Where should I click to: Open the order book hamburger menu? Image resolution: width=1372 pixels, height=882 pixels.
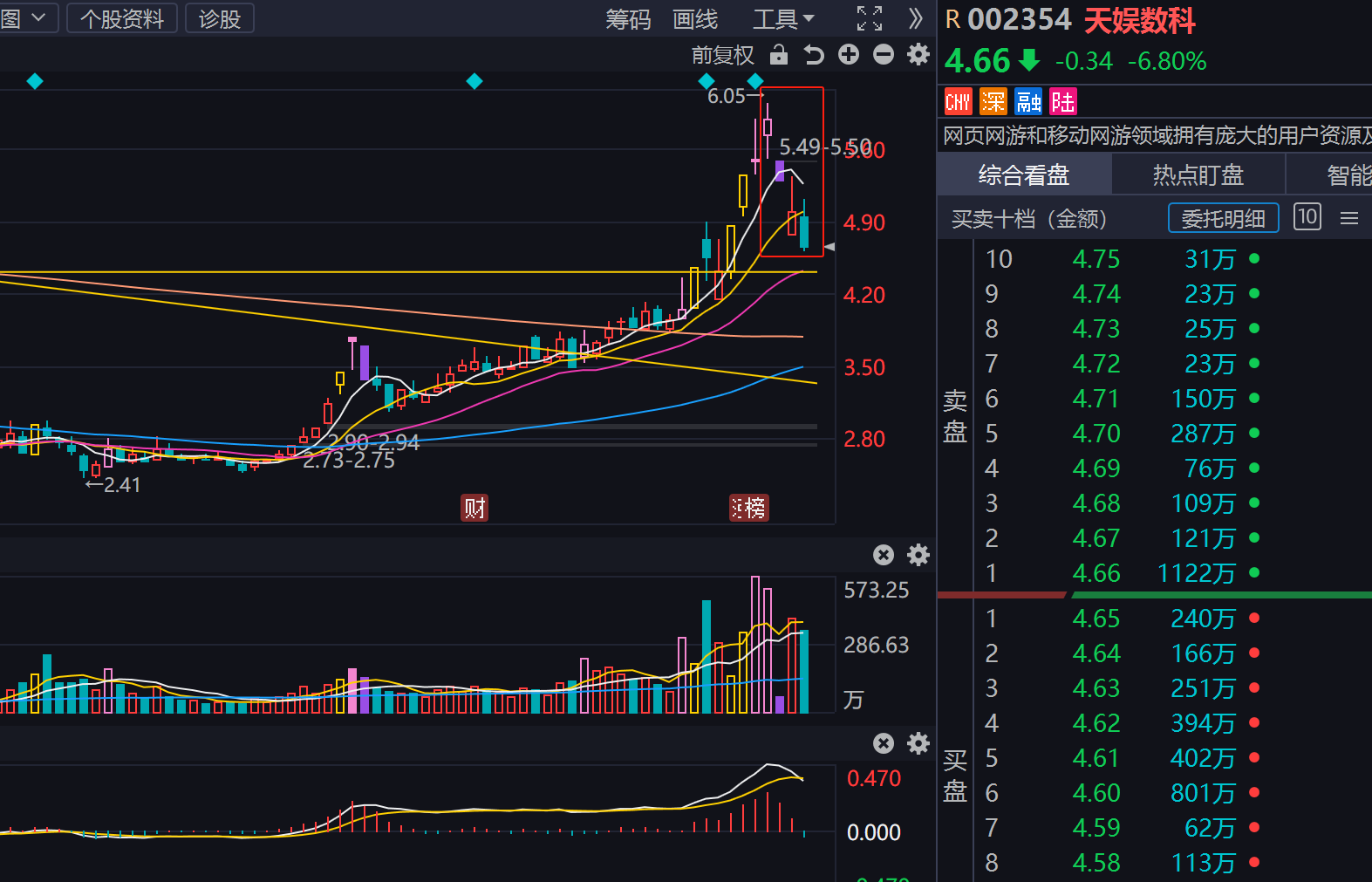pyautogui.click(x=1349, y=218)
